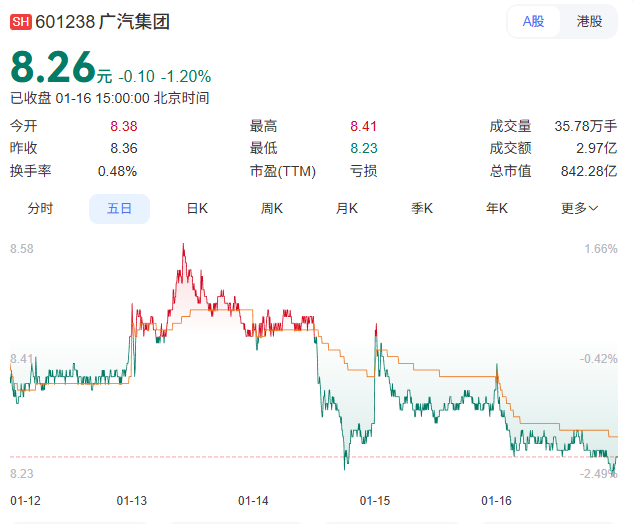Screen dimensions: 633x524
Task: Click the current price 8.26
Action: 52,67
